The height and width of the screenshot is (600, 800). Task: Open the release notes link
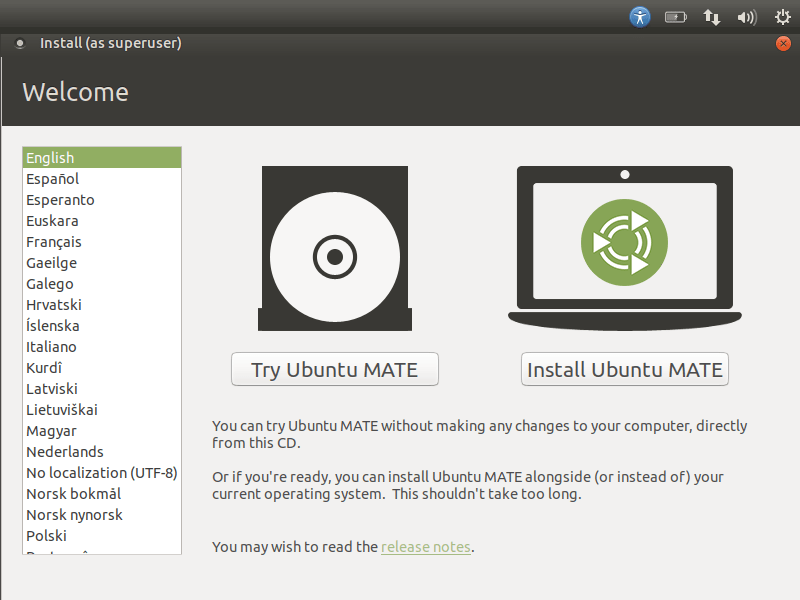pos(425,546)
